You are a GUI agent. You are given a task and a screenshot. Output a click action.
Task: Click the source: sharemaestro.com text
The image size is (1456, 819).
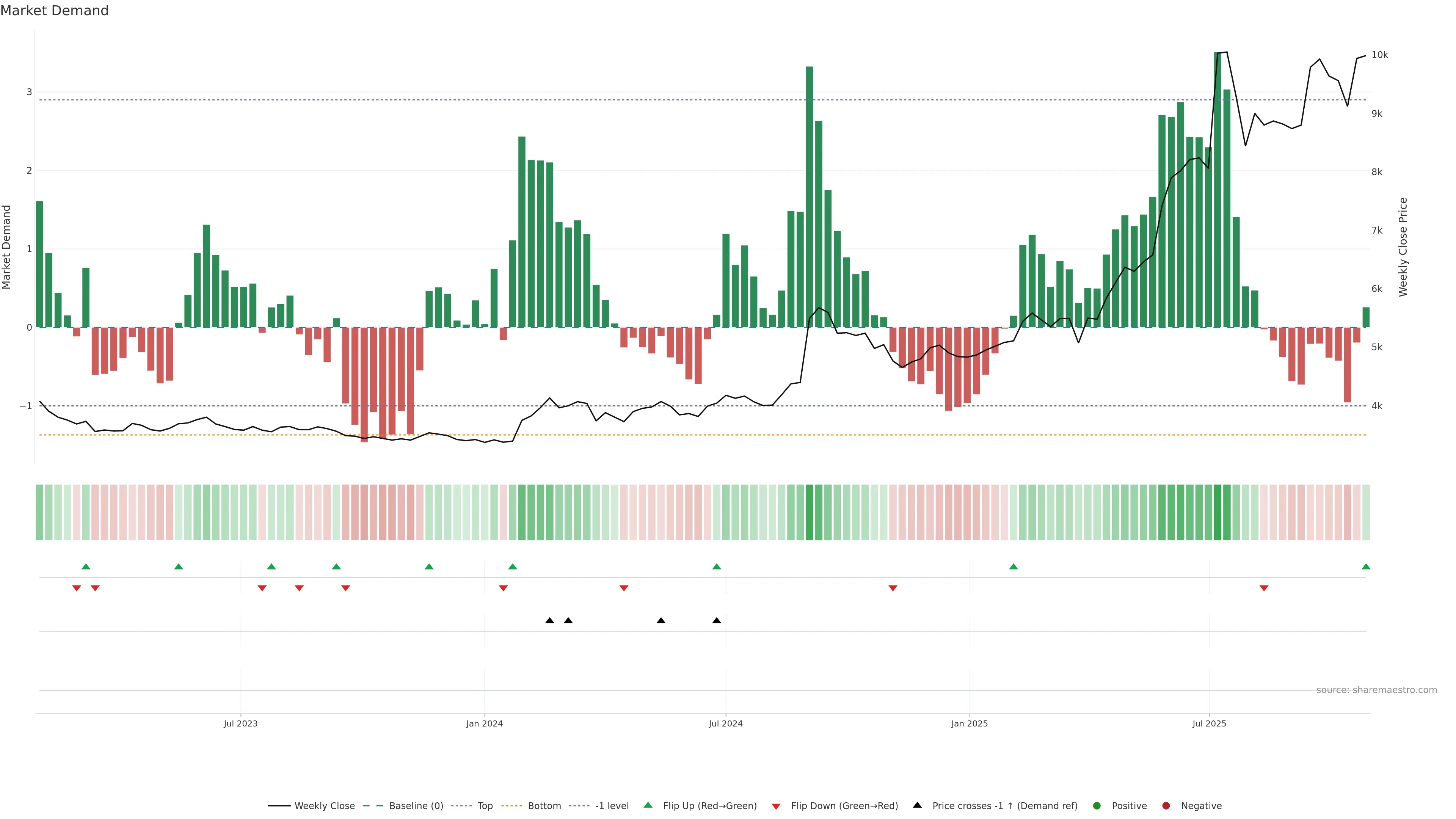tap(1376, 690)
